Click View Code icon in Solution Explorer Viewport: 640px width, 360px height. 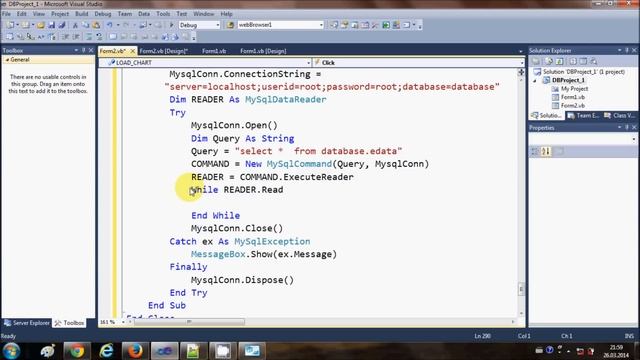click(573, 61)
